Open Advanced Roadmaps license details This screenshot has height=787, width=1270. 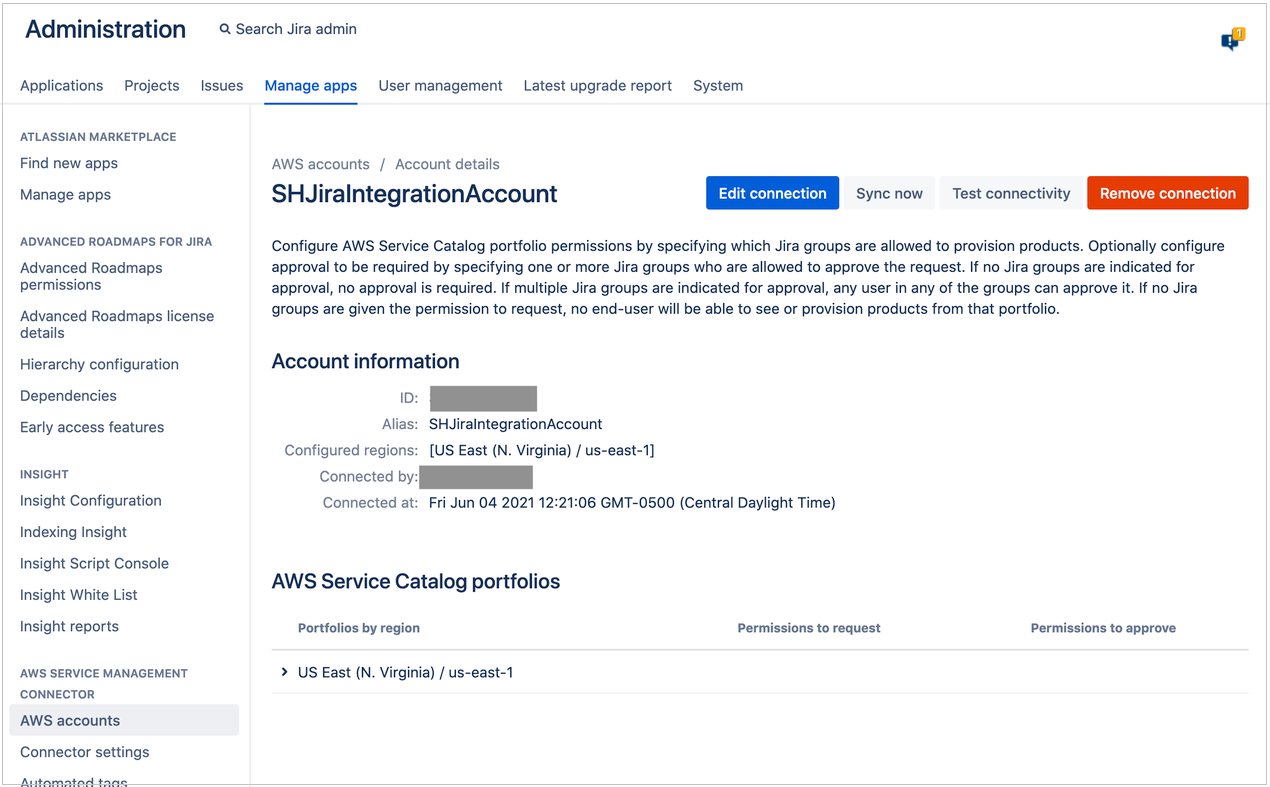pos(117,324)
